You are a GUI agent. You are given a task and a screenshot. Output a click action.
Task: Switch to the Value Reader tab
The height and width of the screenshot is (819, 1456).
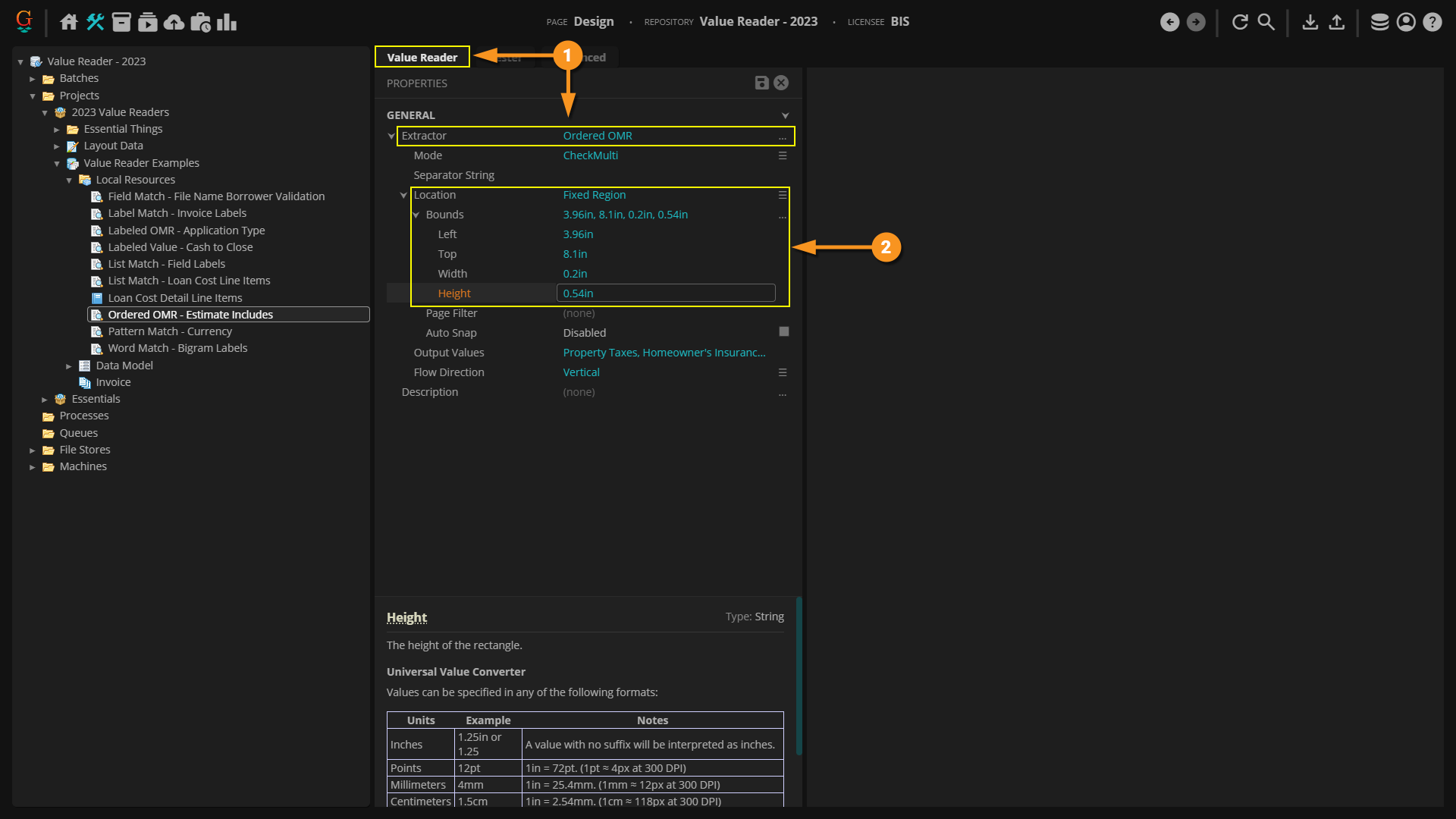coord(422,58)
